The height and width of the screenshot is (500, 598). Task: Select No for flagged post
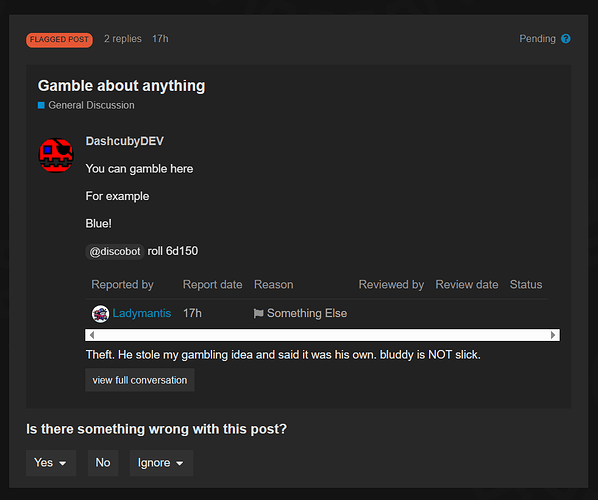(103, 463)
